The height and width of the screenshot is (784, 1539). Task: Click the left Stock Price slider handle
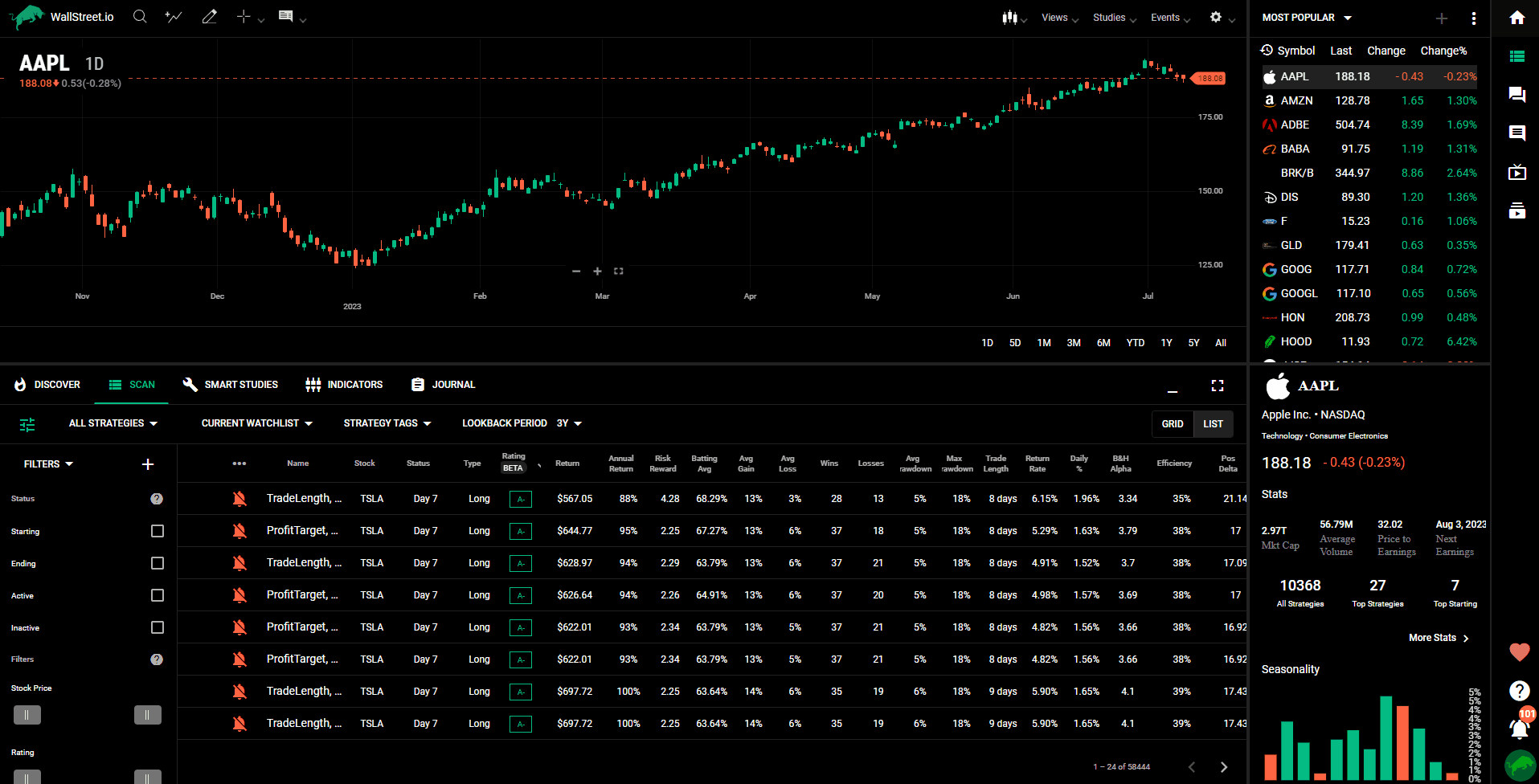click(x=27, y=715)
